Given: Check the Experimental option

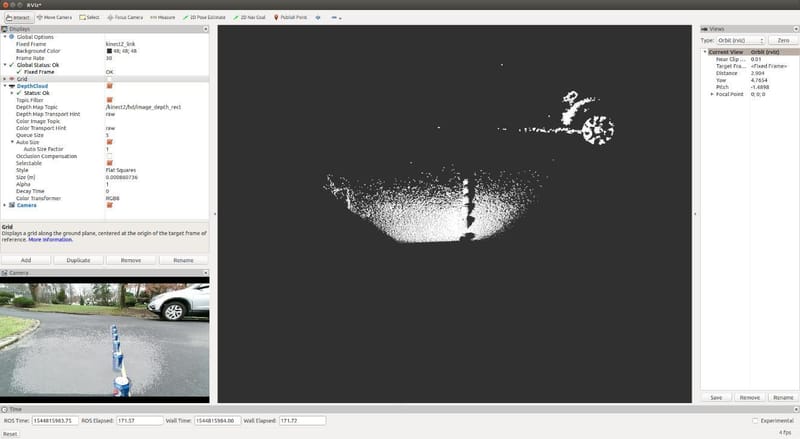Looking at the screenshot, I should [755, 420].
